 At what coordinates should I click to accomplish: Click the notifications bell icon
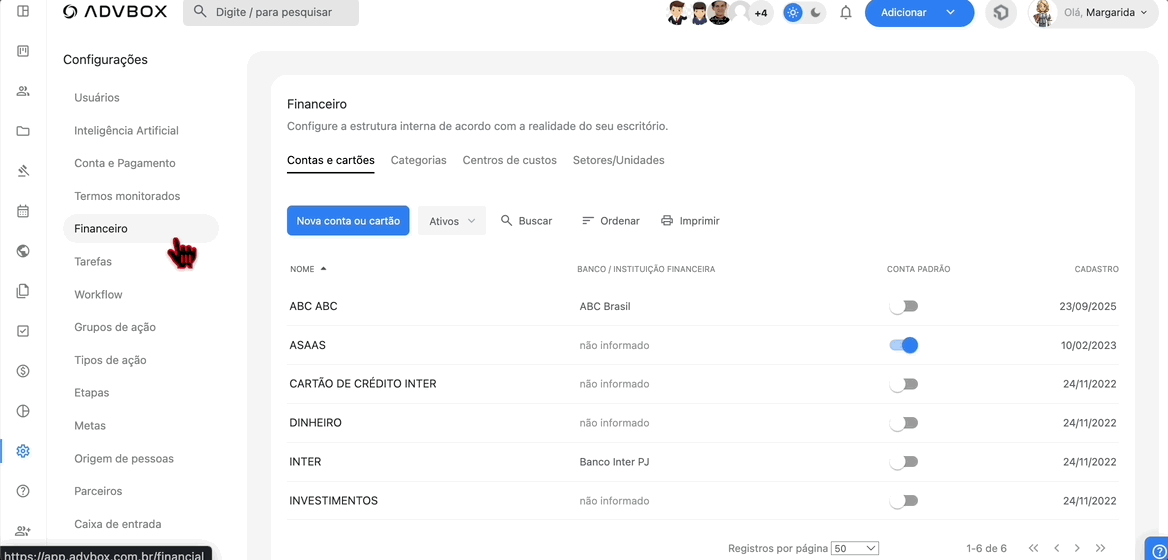point(846,13)
